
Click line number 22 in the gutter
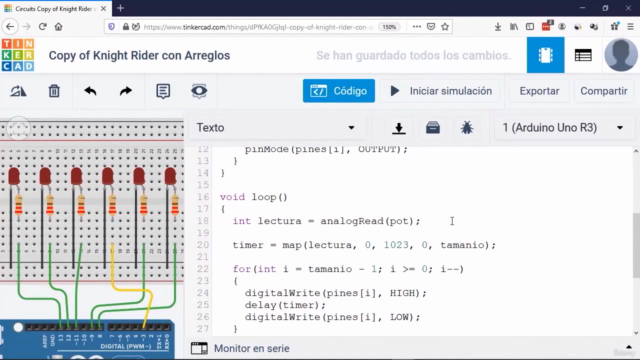pyautogui.click(x=203, y=269)
